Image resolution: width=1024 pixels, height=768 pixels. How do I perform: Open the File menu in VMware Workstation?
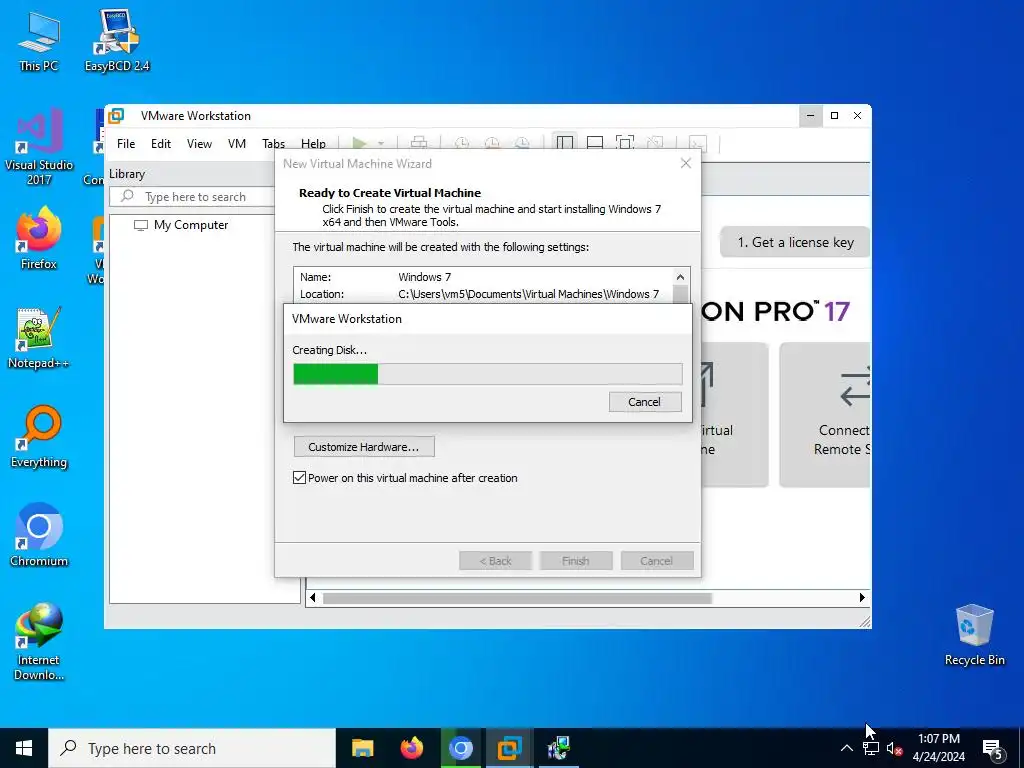pyautogui.click(x=126, y=144)
